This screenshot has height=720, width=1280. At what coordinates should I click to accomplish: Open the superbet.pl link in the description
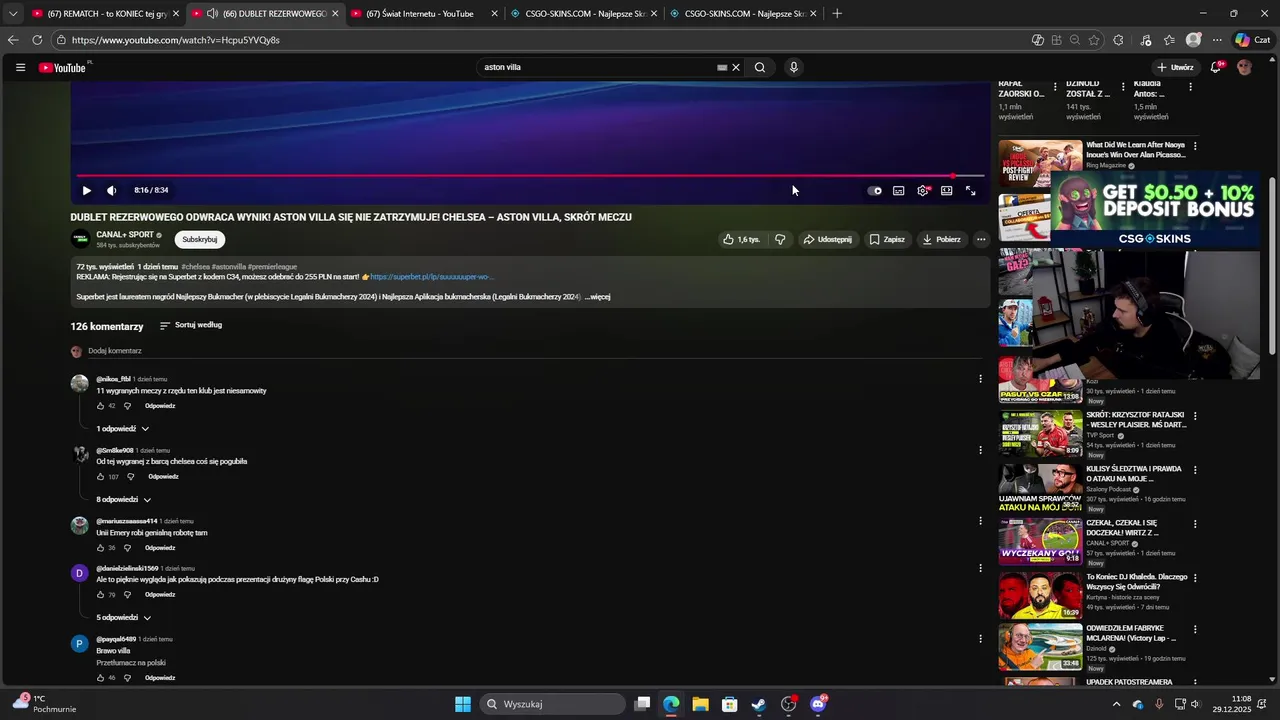coord(432,277)
